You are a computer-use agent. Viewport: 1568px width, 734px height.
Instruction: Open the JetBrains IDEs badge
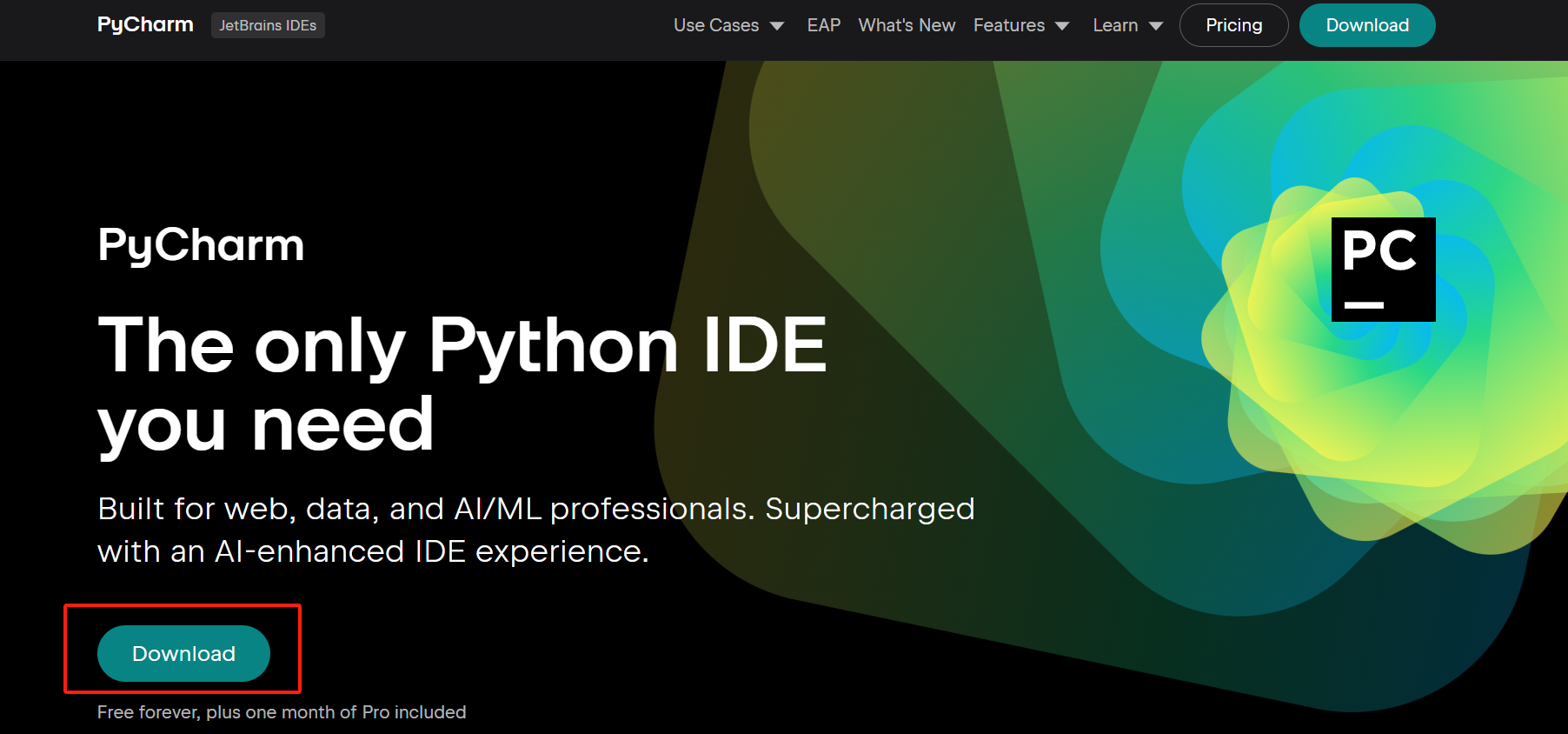point(268,25)
